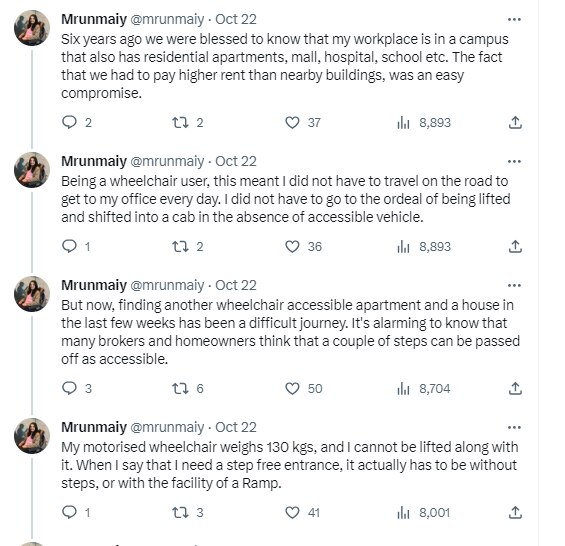Open profile avatar on second tweet
Viewport: 565px width, 546px height.
coord(32,170)
